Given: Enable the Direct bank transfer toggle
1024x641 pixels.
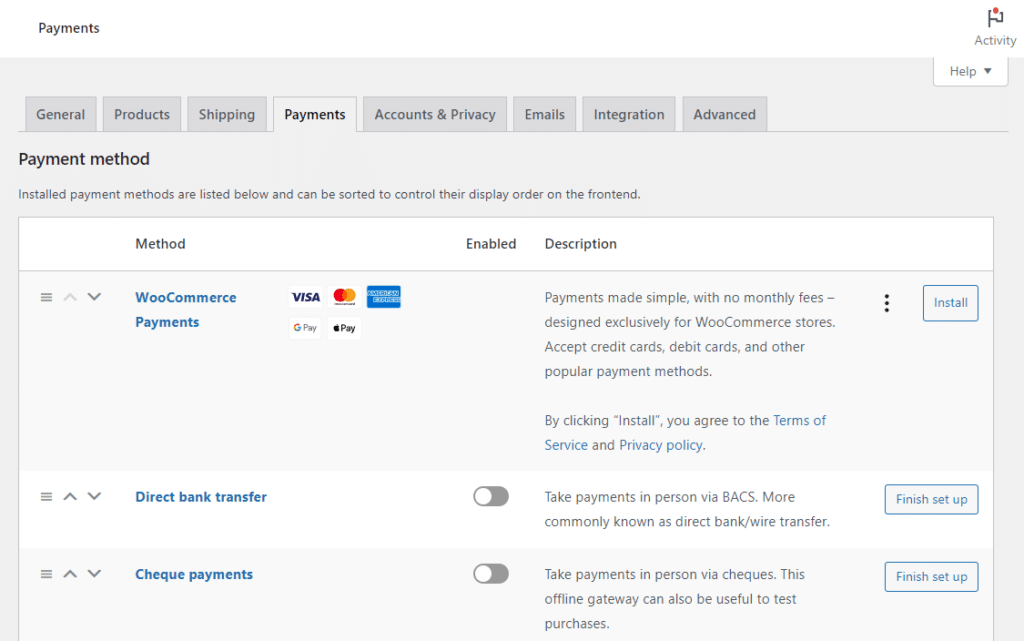Looking at the screenshot, I should coord(490,496).
